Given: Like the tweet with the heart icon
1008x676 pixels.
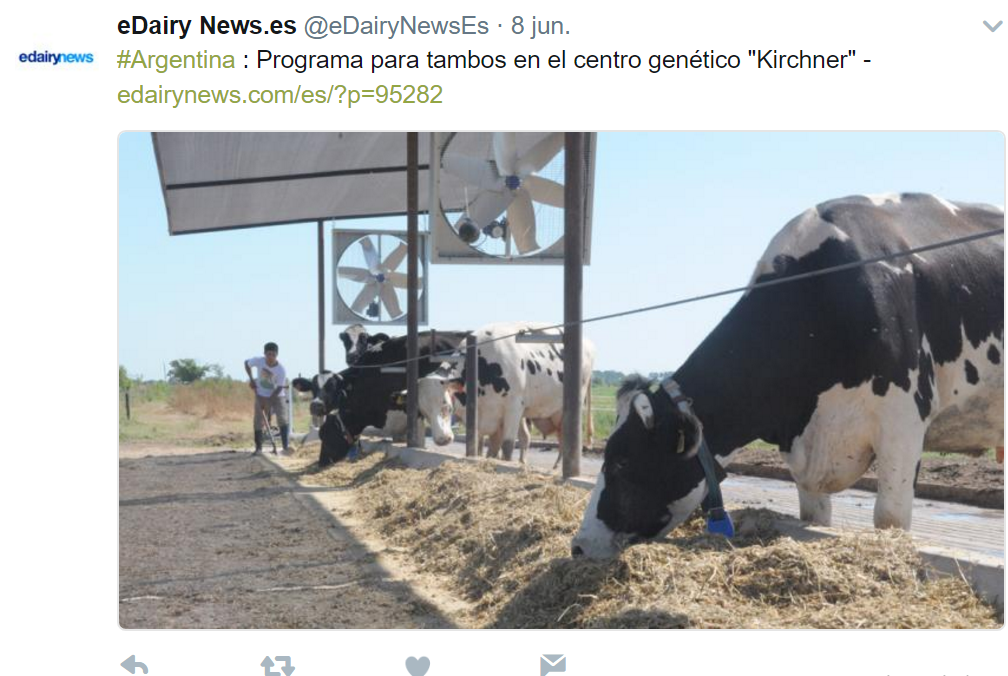Looking at the screenshot, I should click(417, 666).
